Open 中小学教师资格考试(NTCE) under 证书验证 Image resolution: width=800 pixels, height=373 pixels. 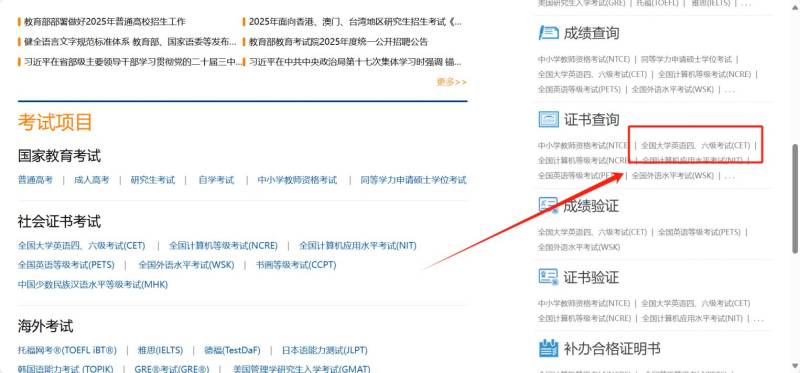coord(584,303)
